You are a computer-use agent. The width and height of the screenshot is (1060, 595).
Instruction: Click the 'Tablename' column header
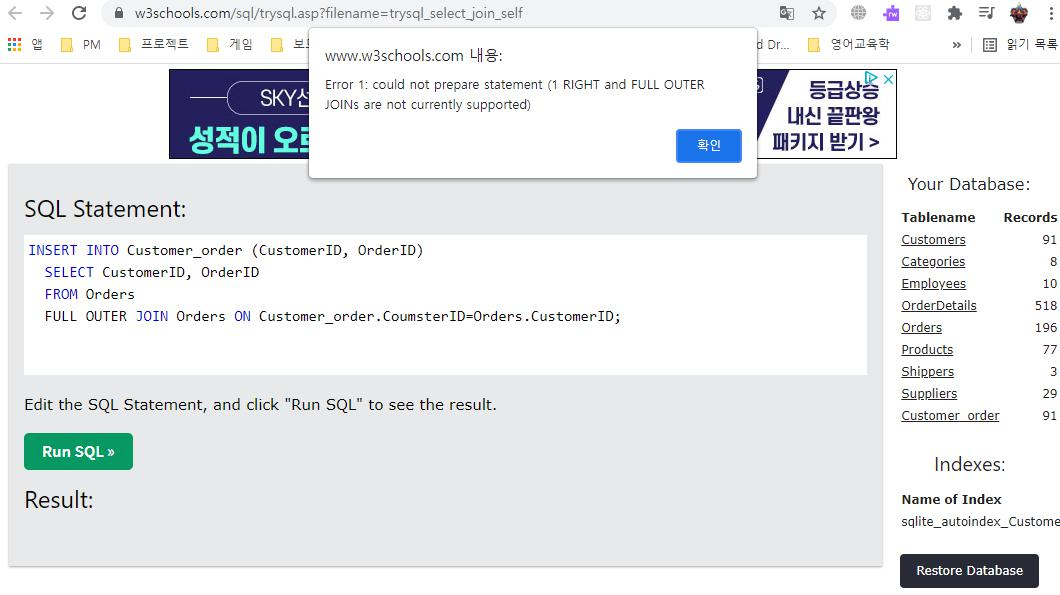938,218
